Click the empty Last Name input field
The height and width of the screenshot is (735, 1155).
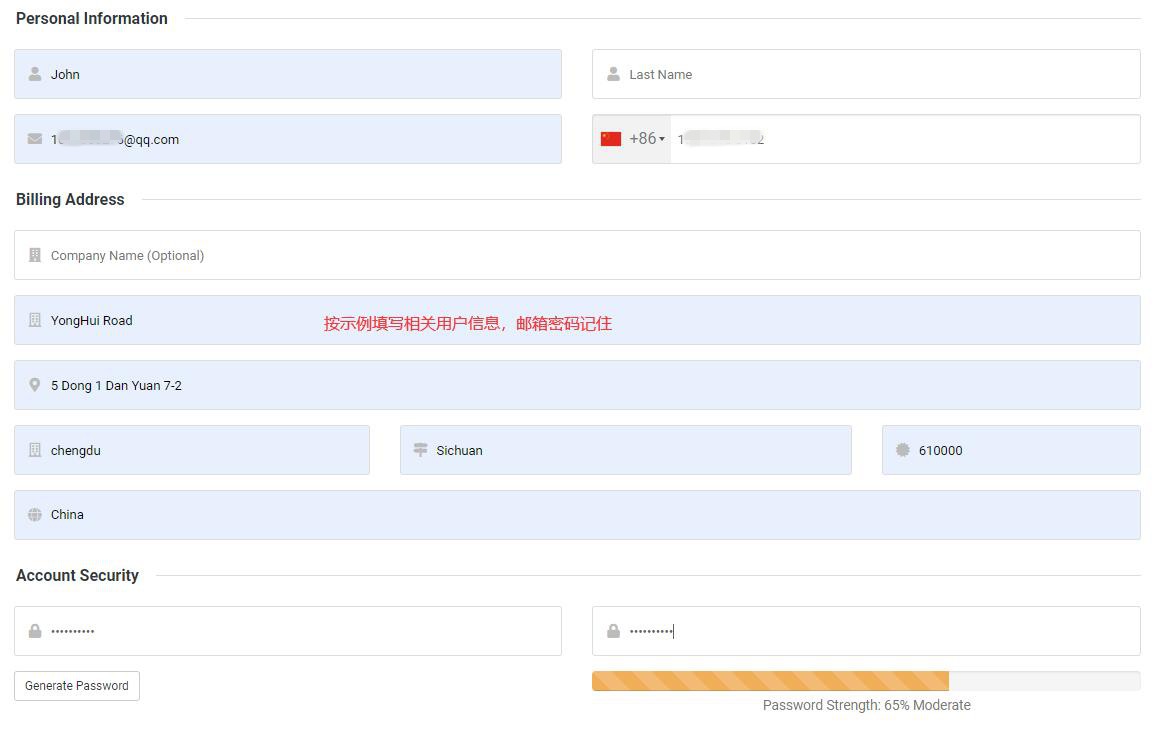point(866,73)
